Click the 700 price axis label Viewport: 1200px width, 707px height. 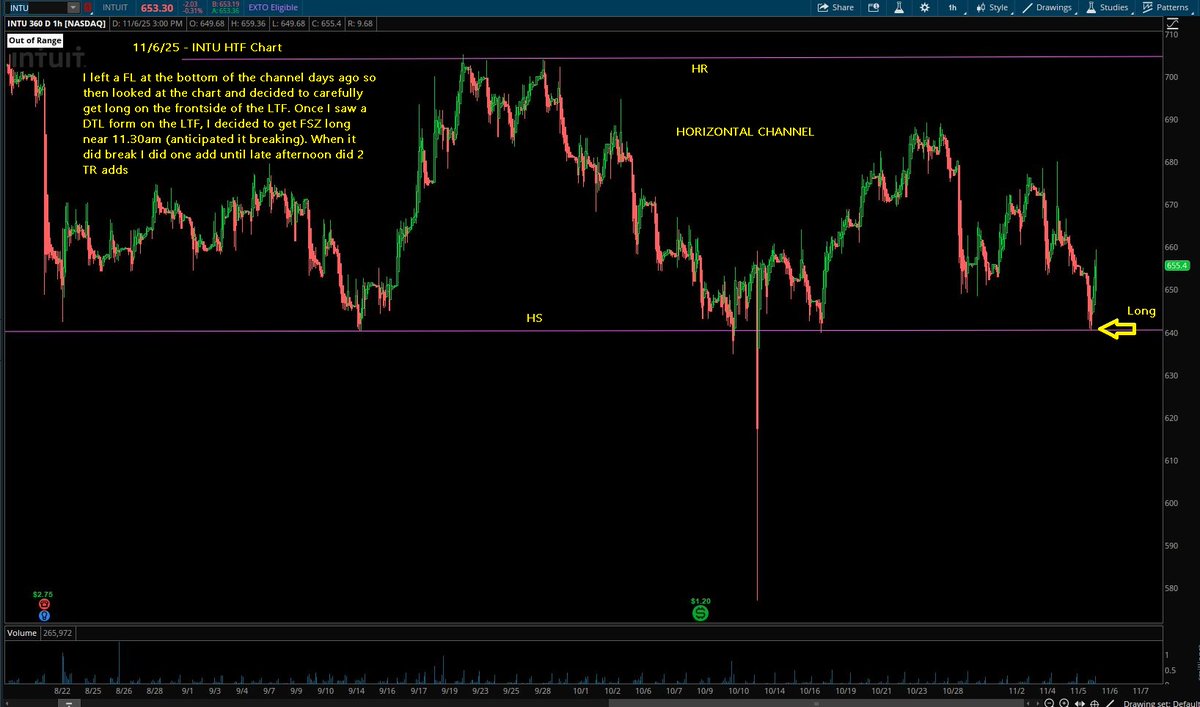click(1173, 76)
